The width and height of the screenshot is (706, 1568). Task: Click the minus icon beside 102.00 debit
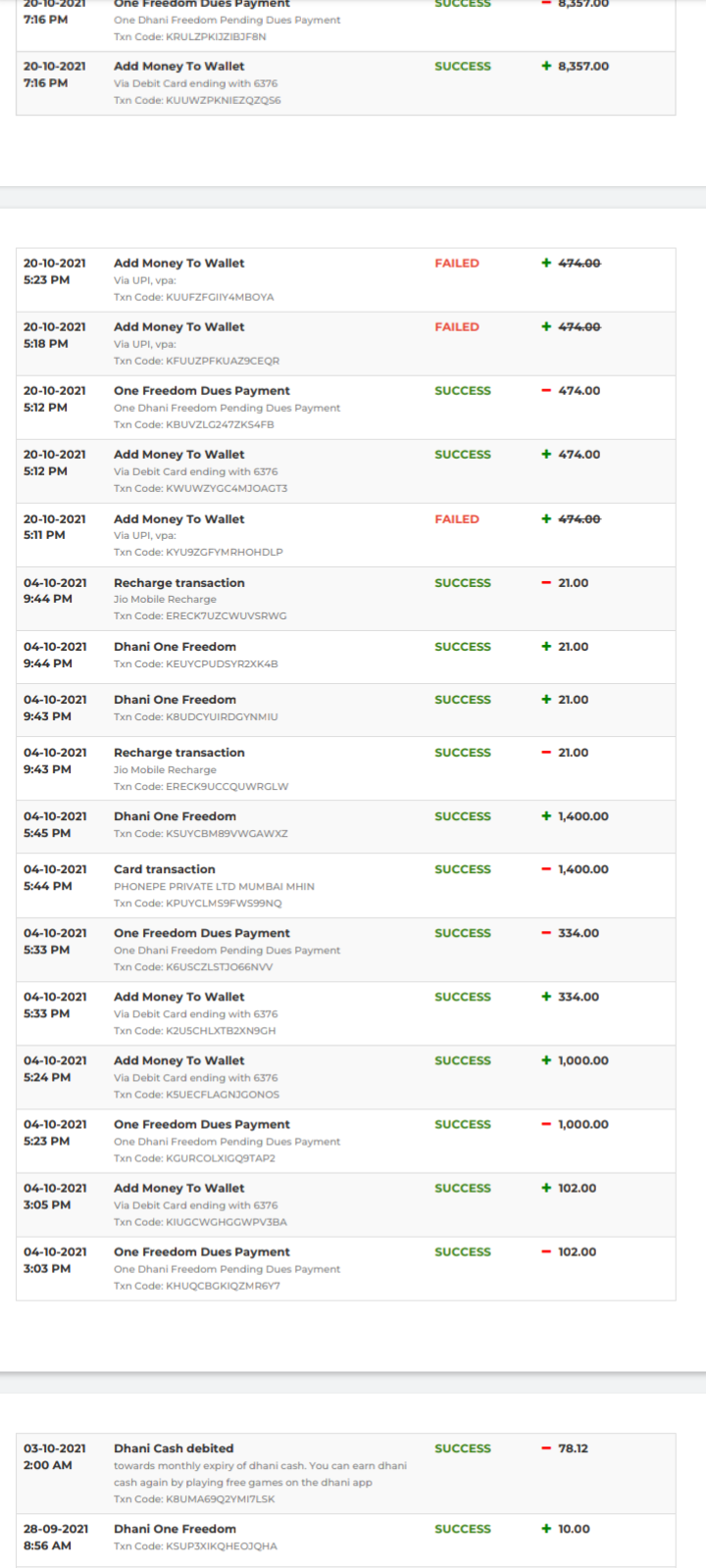pos(546,1251)
